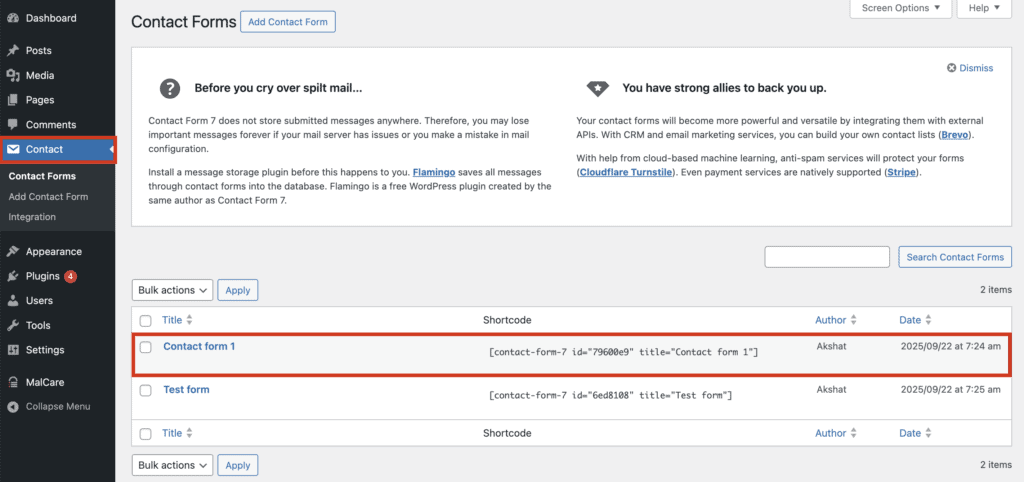Select the Contact form 1 shortcode text

(623, 353)
